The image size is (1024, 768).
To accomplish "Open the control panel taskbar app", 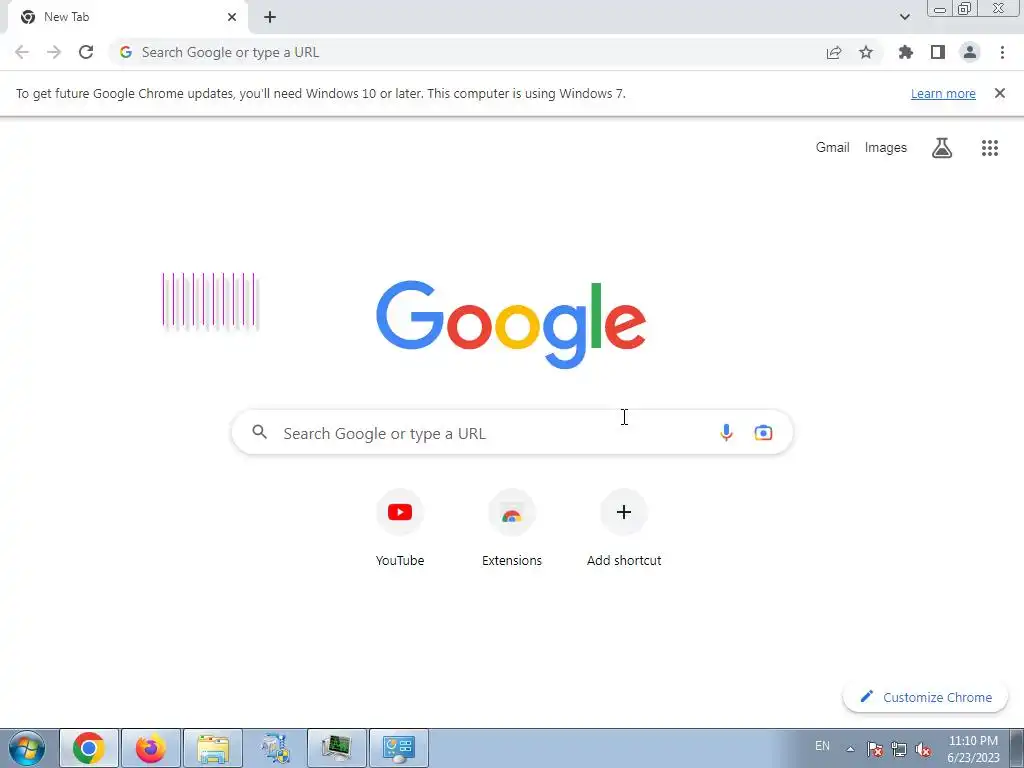I will (x=399, y=748).
